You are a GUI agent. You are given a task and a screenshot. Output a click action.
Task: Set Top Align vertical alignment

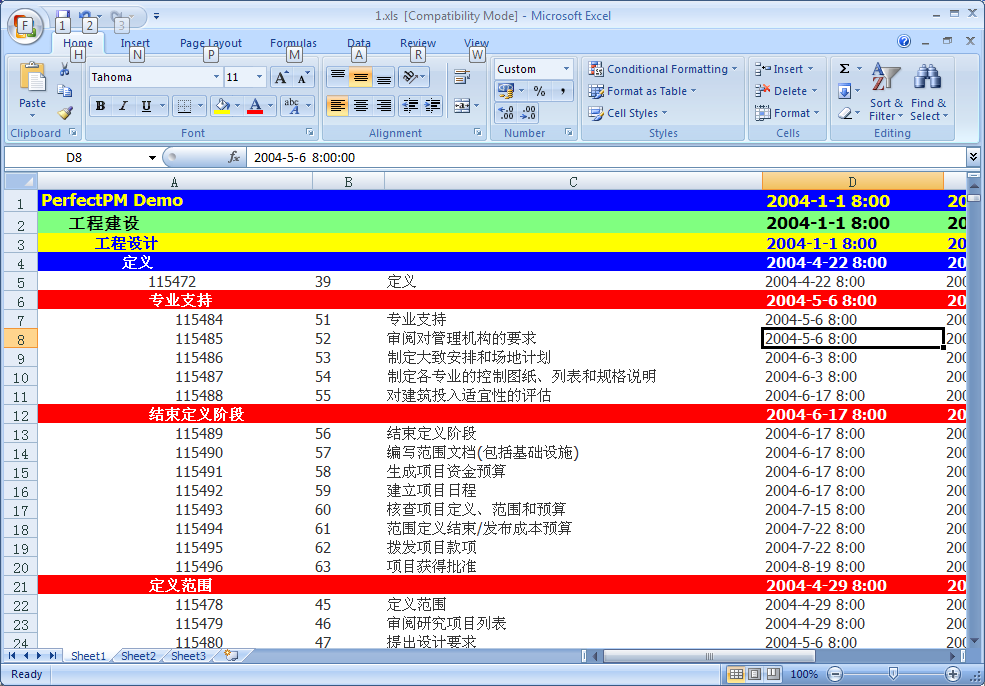coord(337,77)
